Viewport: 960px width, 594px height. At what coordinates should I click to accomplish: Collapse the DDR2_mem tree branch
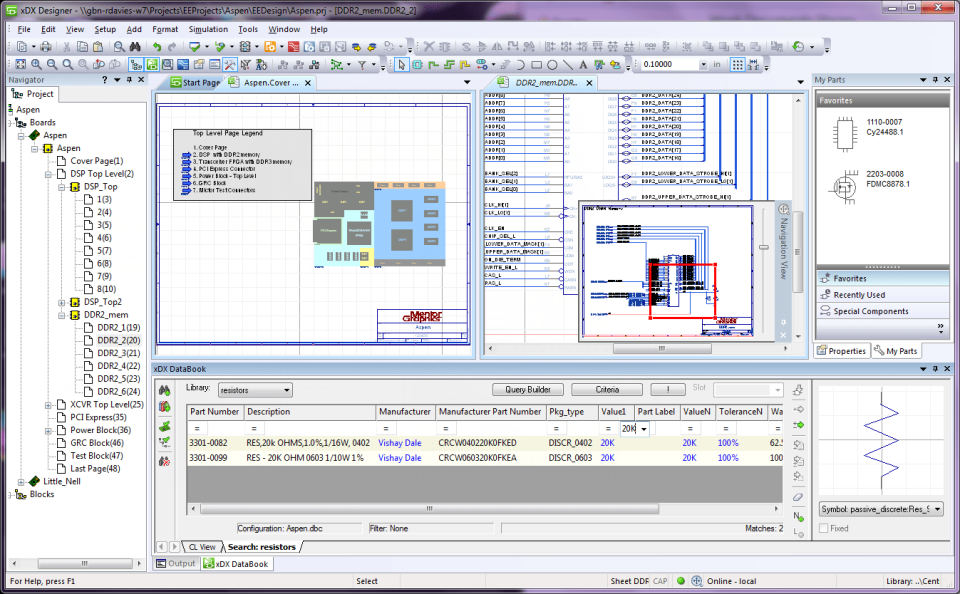pyautogui.click(x=60, y=315)
